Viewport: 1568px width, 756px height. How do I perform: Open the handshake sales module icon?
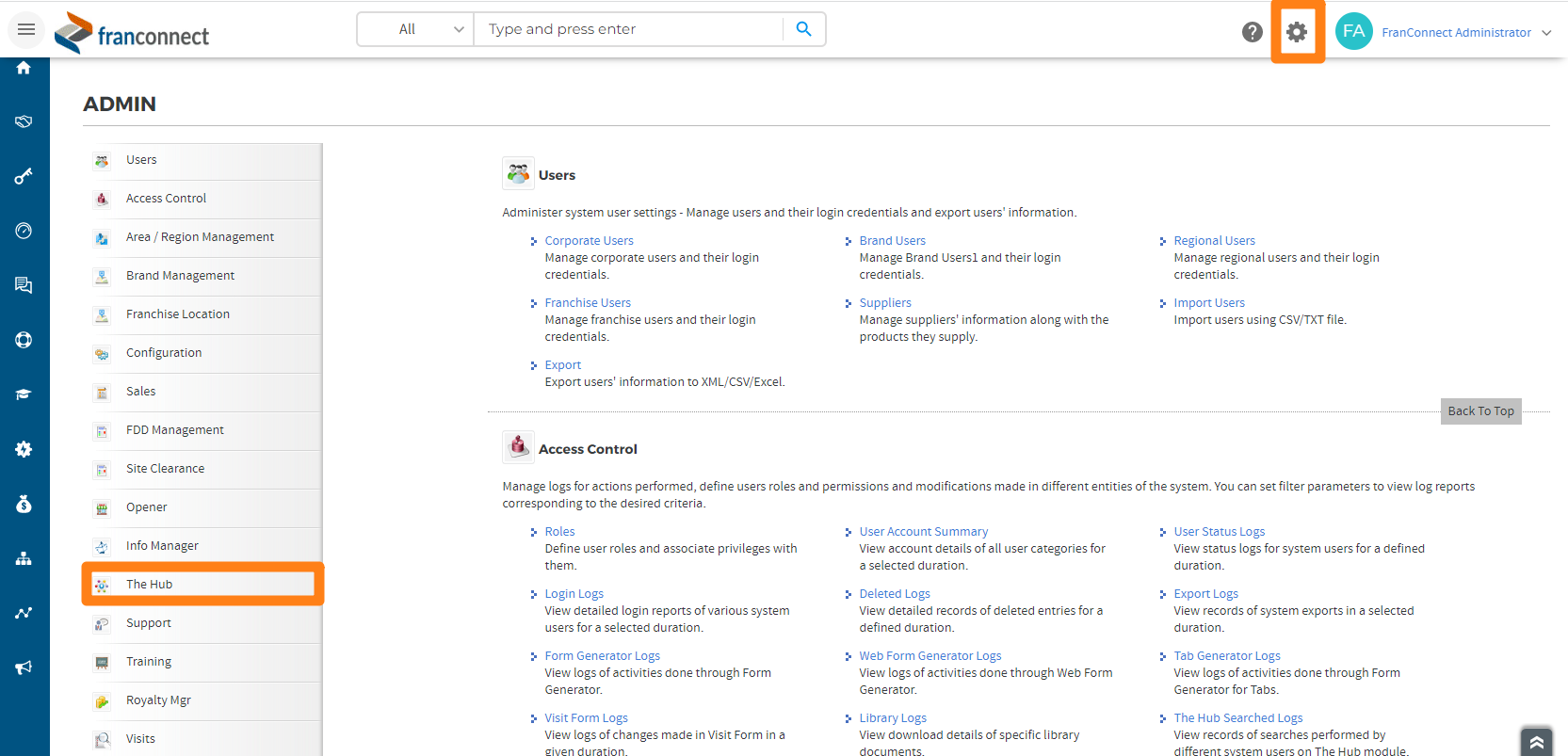tap(24, 121)
